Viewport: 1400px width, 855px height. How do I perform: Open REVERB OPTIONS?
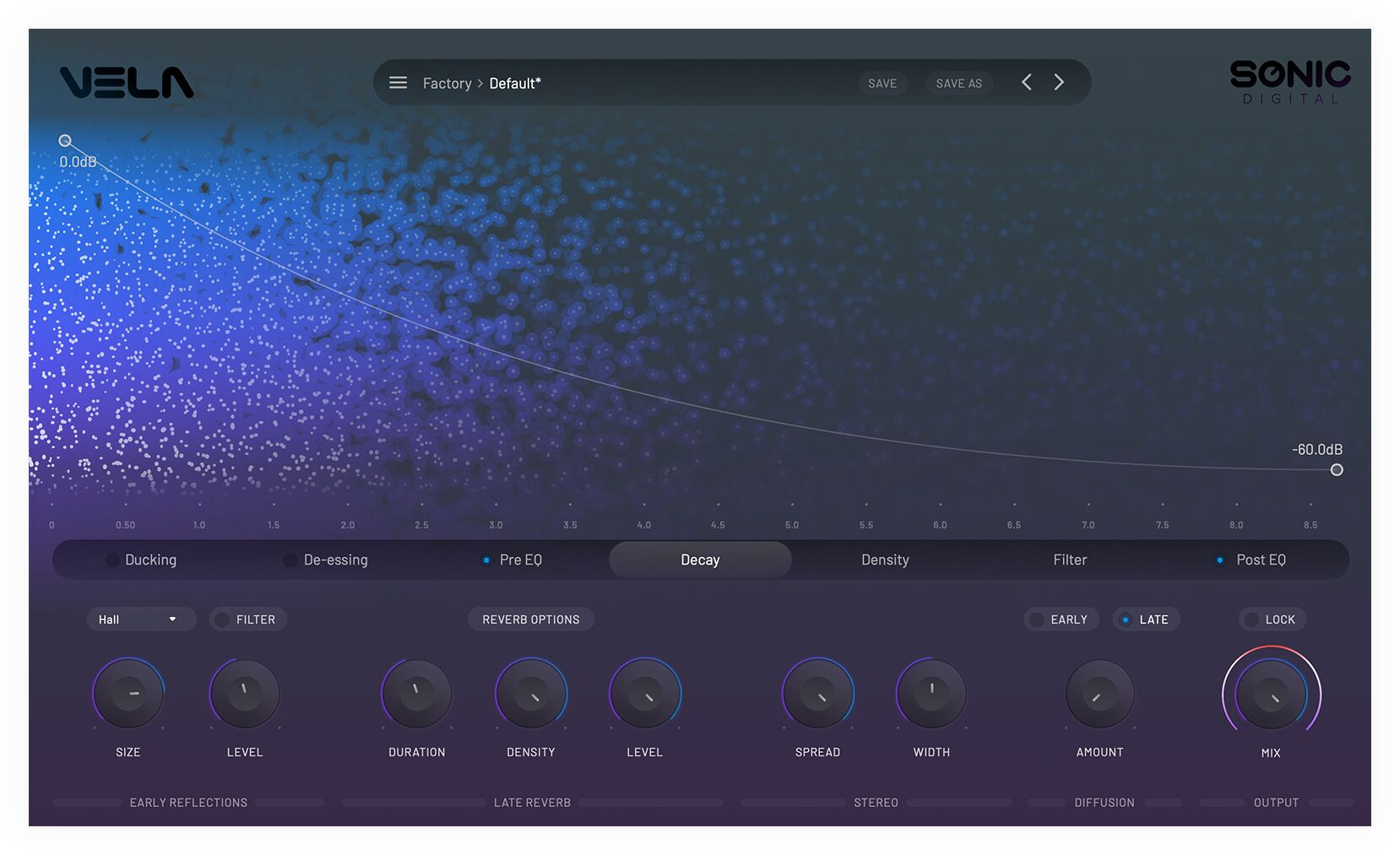coord(530,620)
